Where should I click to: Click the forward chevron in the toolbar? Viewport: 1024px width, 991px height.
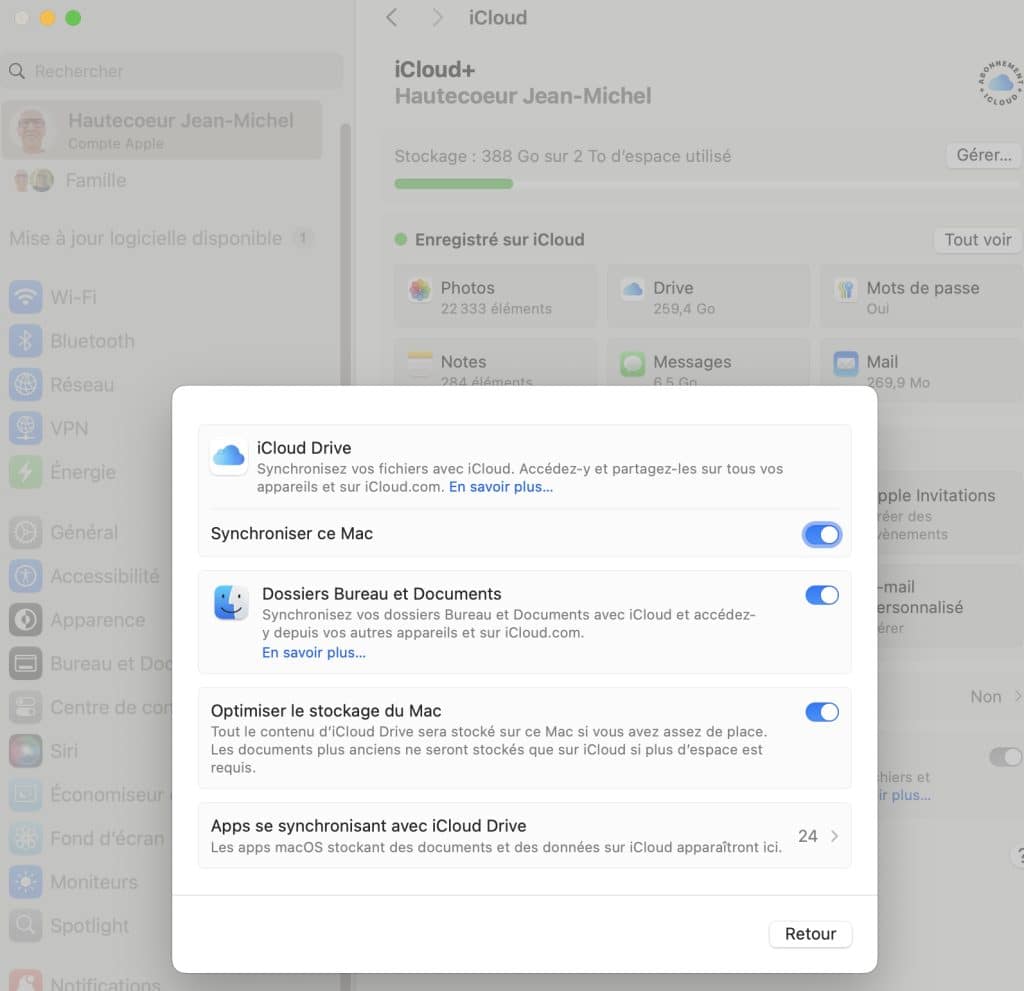(x=437, y=18)
